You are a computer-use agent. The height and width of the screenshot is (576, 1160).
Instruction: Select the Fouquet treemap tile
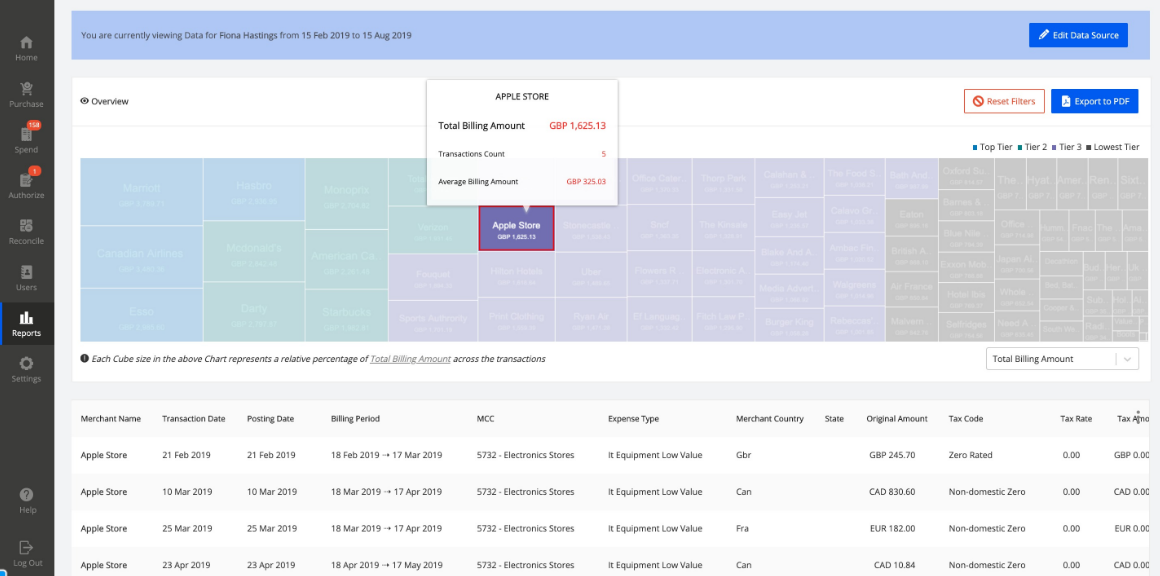(x=433, y=277)
